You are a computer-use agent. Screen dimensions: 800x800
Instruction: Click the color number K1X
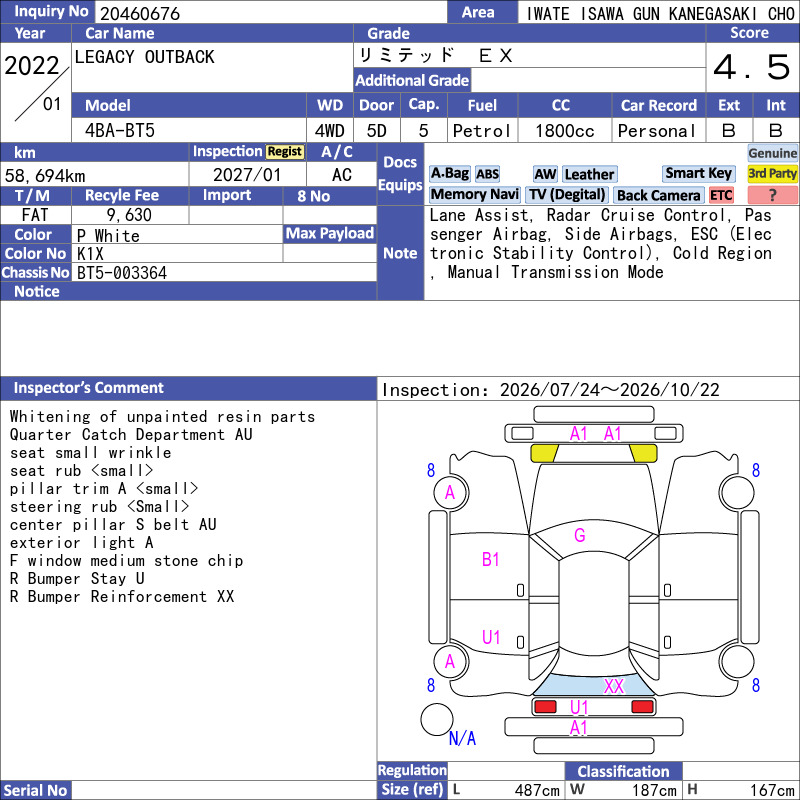pyautogui.click(x=90, y=254)
